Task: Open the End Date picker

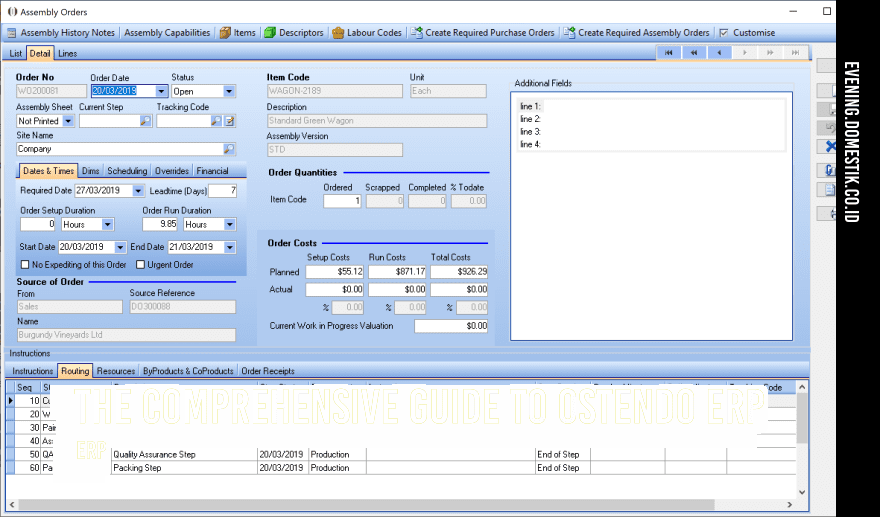Action: click(229, 247)
